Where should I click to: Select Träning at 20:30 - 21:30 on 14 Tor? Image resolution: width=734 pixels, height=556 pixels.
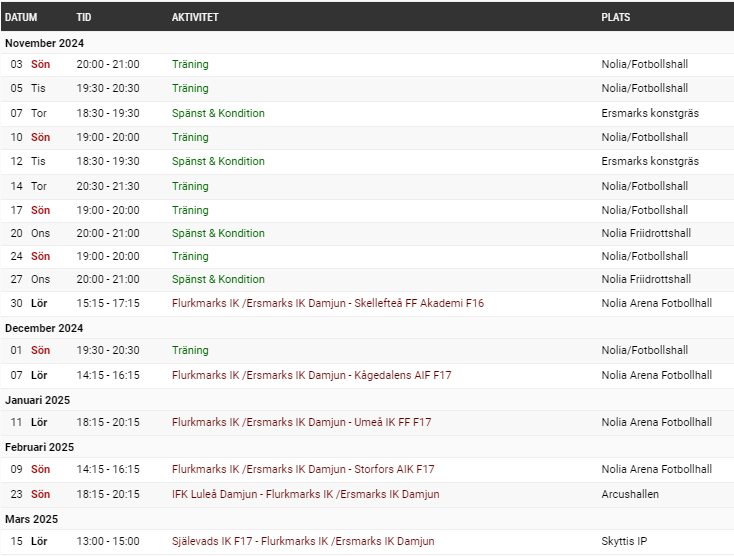(190, 186)
